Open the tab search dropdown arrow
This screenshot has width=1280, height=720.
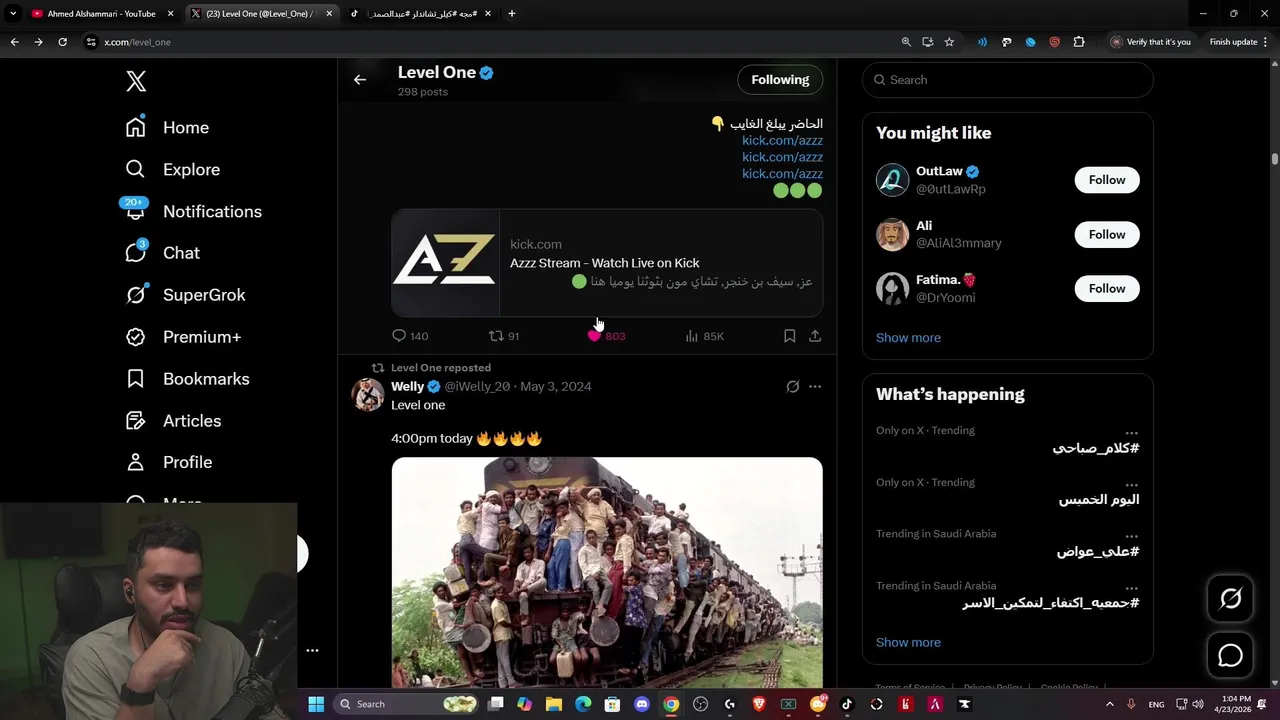13,14
